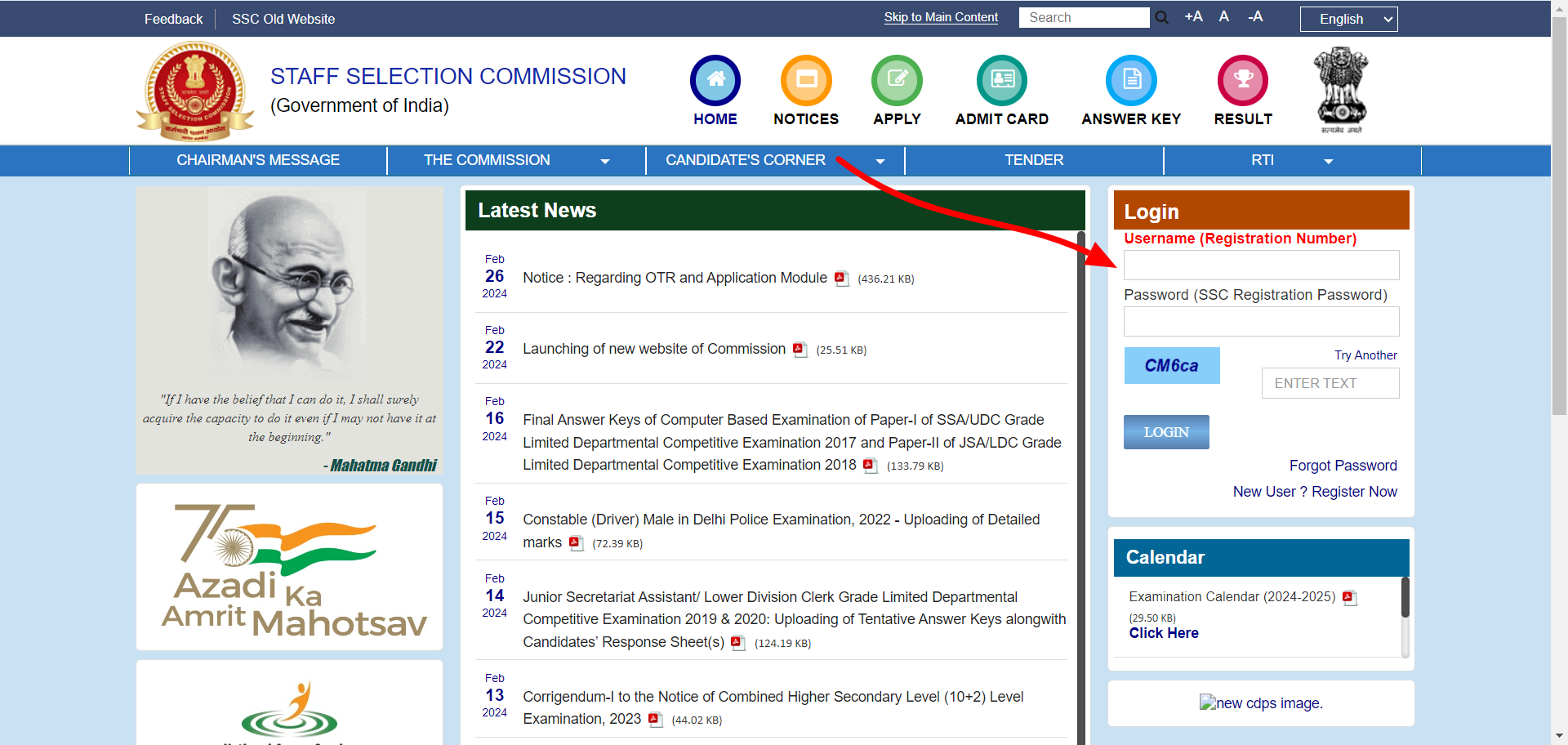Expand THE COMMISSION menu arrow

click(605, 162)
